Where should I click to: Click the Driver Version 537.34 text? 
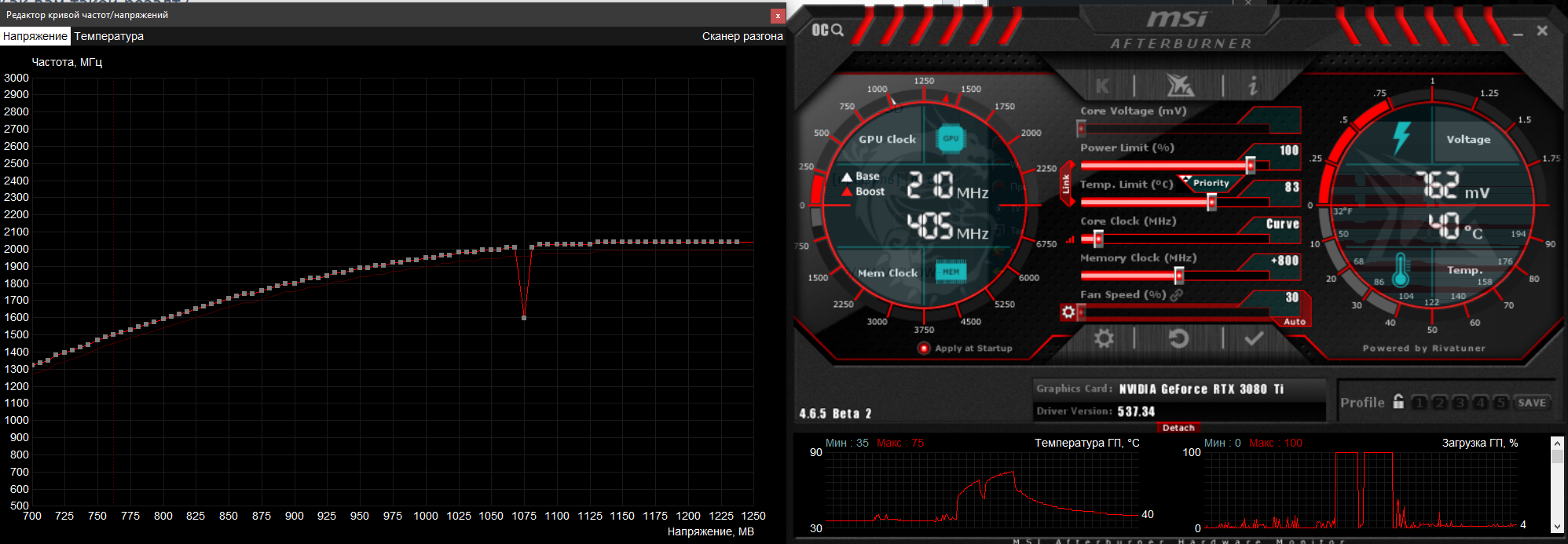click(x=1136, y=411)
